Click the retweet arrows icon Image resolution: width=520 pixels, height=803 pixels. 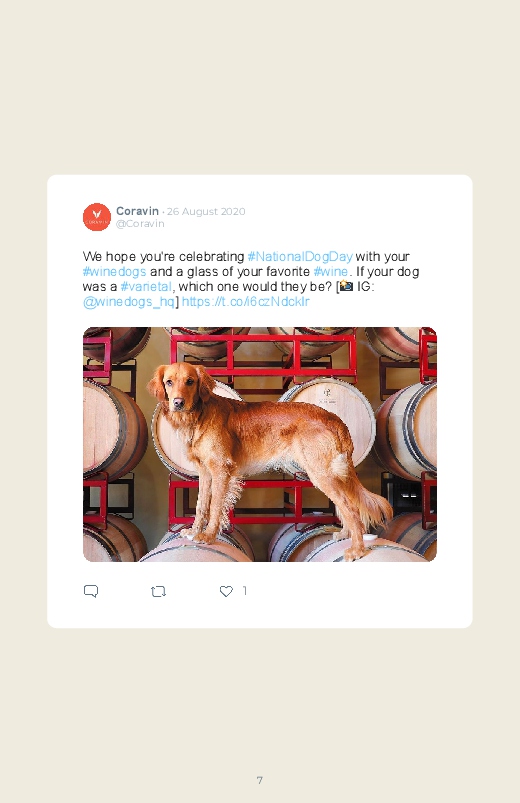158,591
